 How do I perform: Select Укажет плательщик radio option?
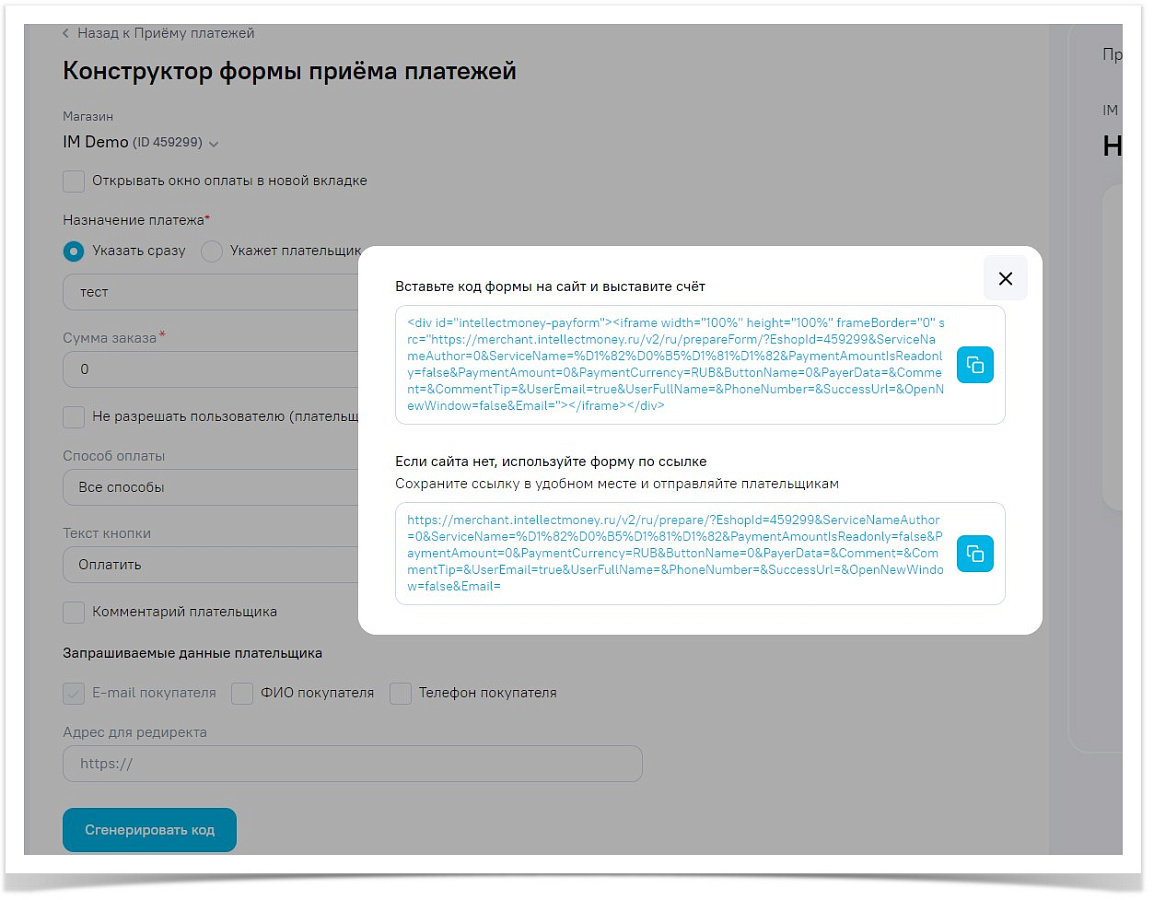click(x=212, y=251)
